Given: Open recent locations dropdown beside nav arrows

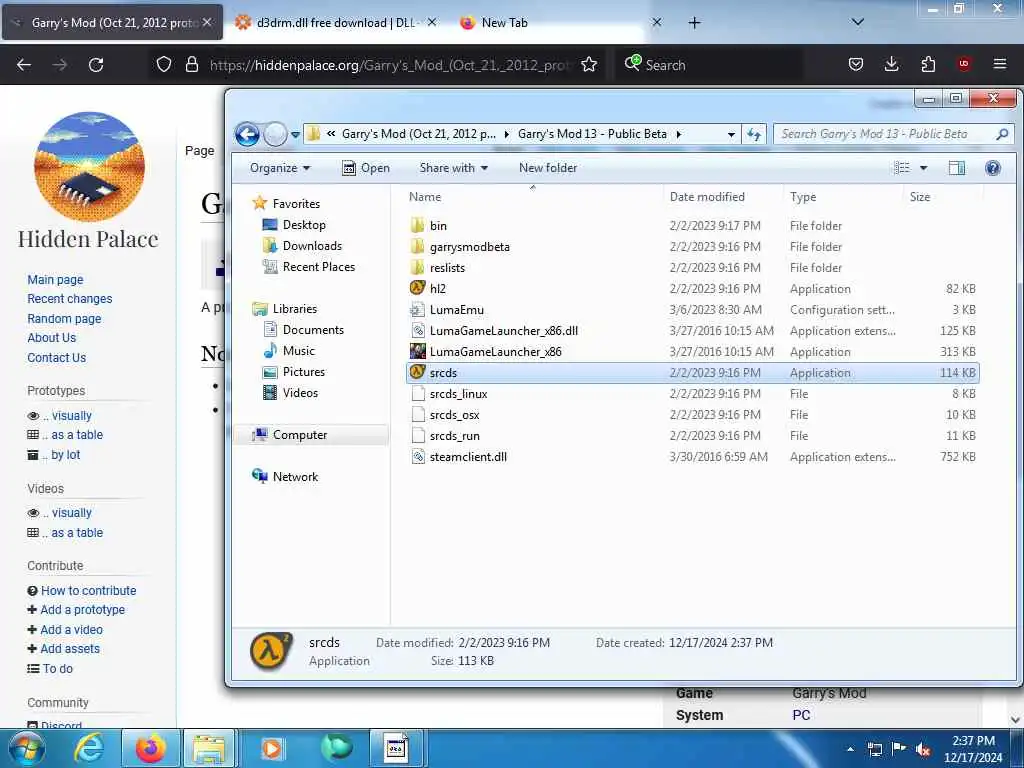Looking at the screenshot, I should click(295, 135).
